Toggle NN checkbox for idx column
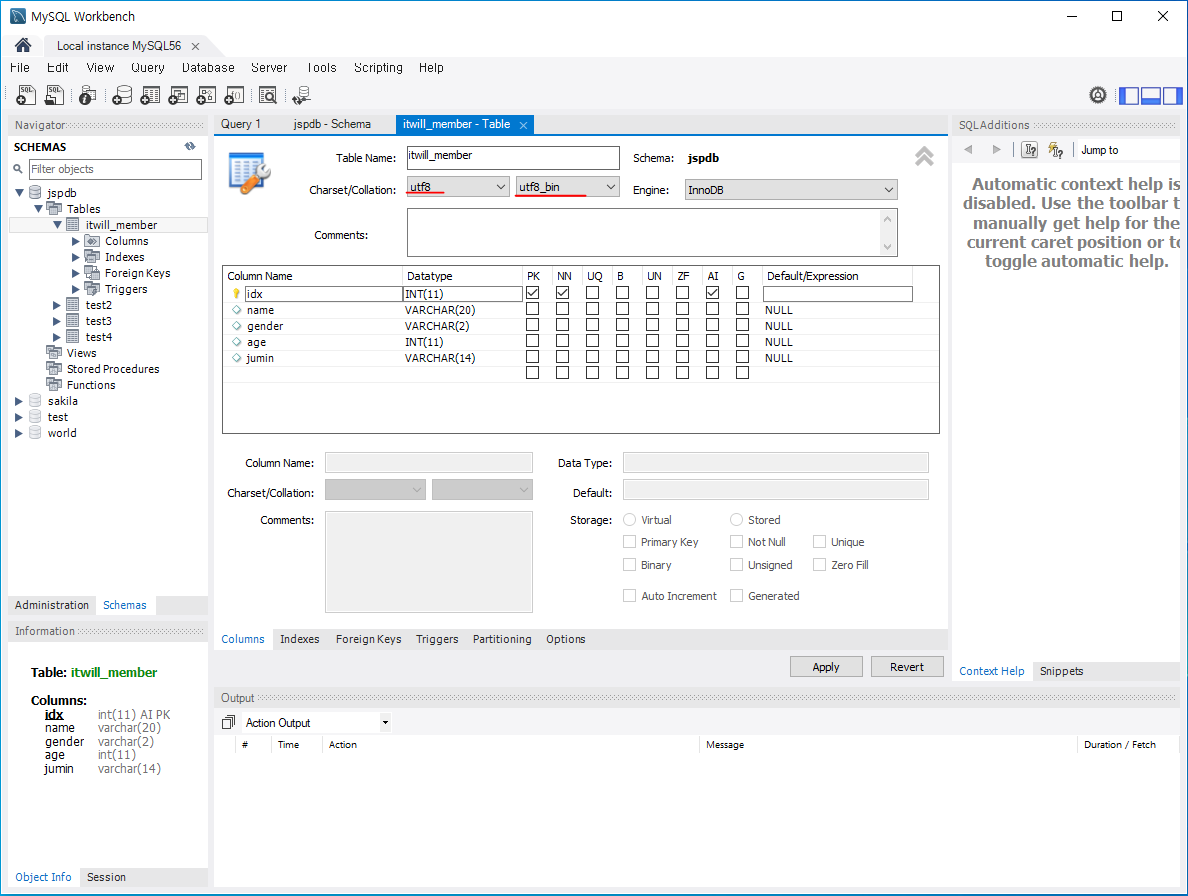Viewport: 1188px width, 896px height. tap(562, 292)
